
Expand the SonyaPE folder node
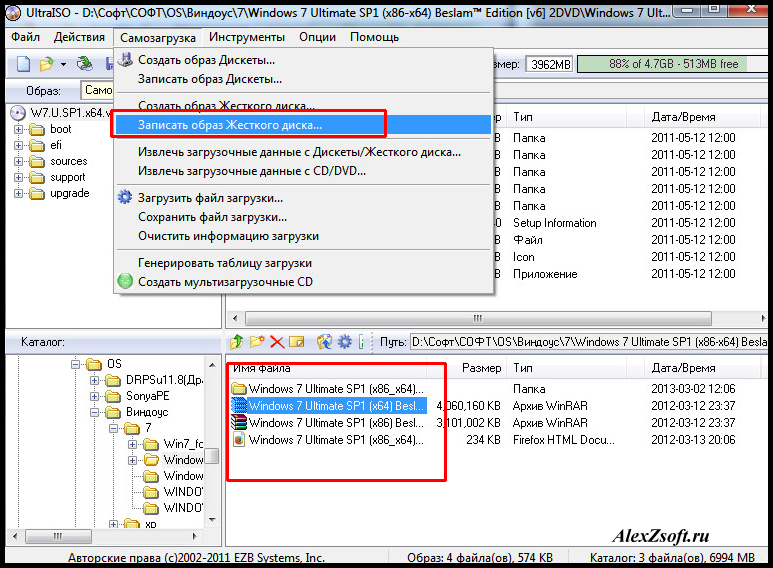[x=95, y=396]
